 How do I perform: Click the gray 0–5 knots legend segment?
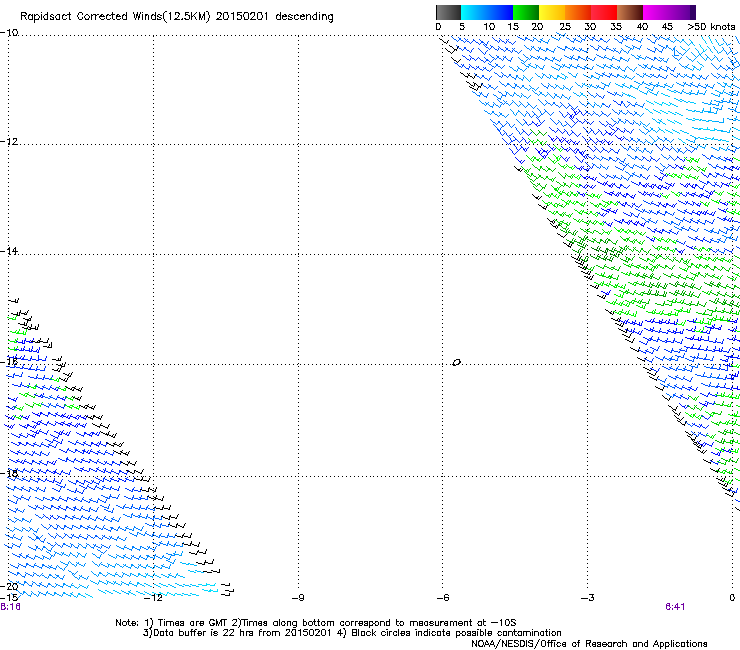point(448,12)
